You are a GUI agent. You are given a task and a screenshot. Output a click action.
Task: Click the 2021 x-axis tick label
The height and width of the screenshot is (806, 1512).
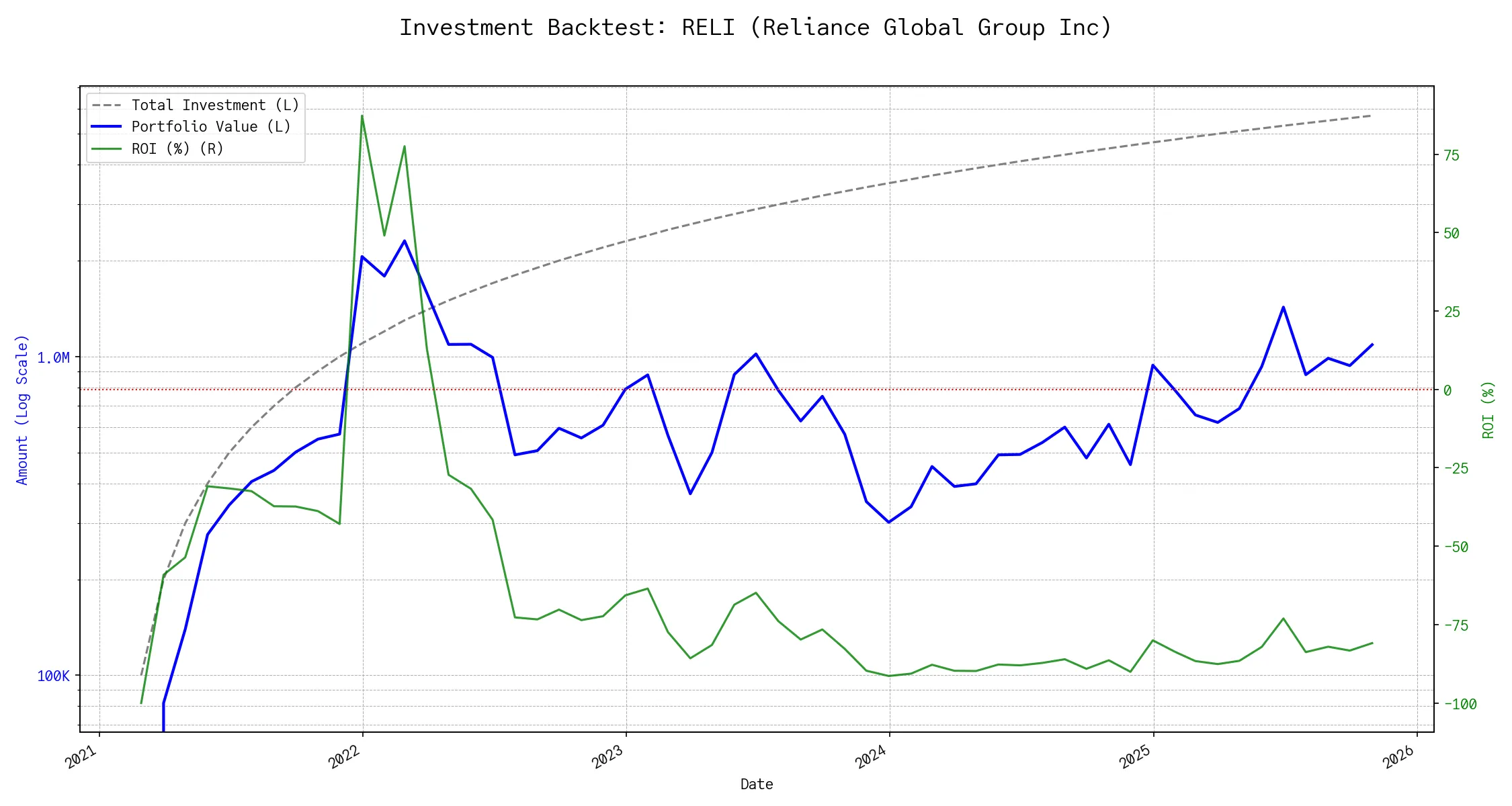(x=82, y=757)
